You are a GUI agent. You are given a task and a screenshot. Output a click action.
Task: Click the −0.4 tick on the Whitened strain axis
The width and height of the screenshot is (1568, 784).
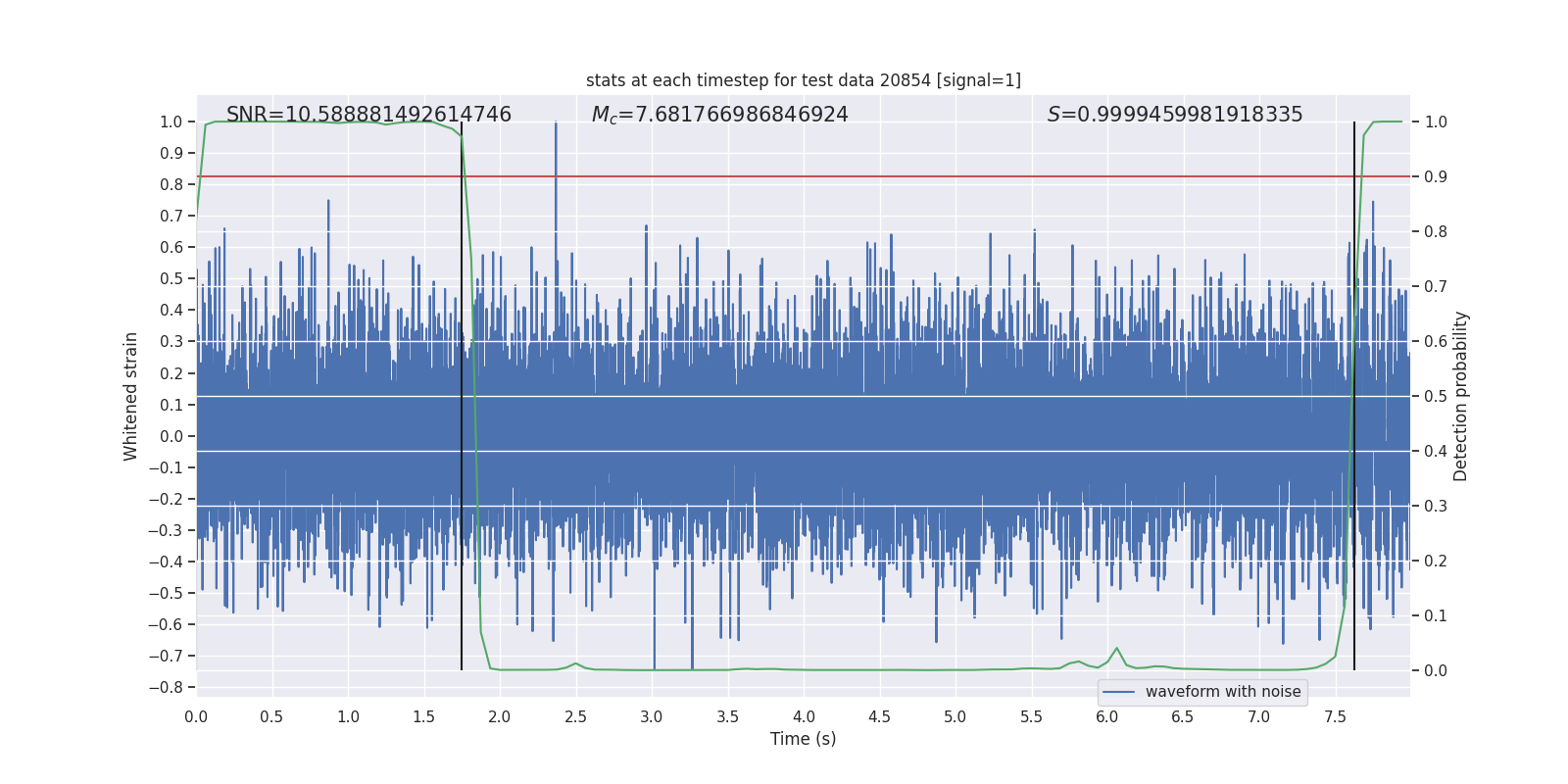pyautogui.click(x=166, y=562)
